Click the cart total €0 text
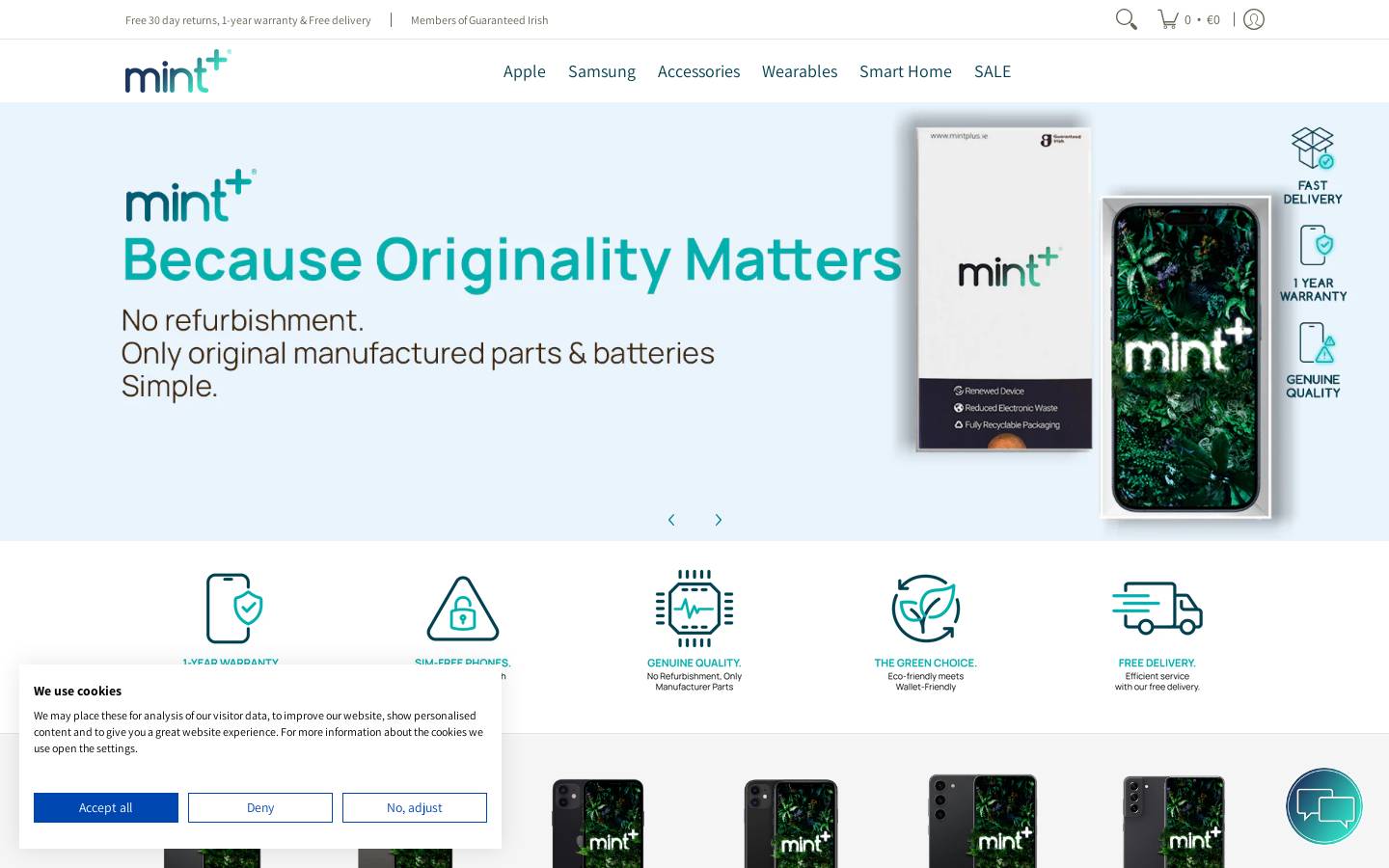Viewport: 1389px width, 868px height. pyautogui.click(x=1213, y=20)
